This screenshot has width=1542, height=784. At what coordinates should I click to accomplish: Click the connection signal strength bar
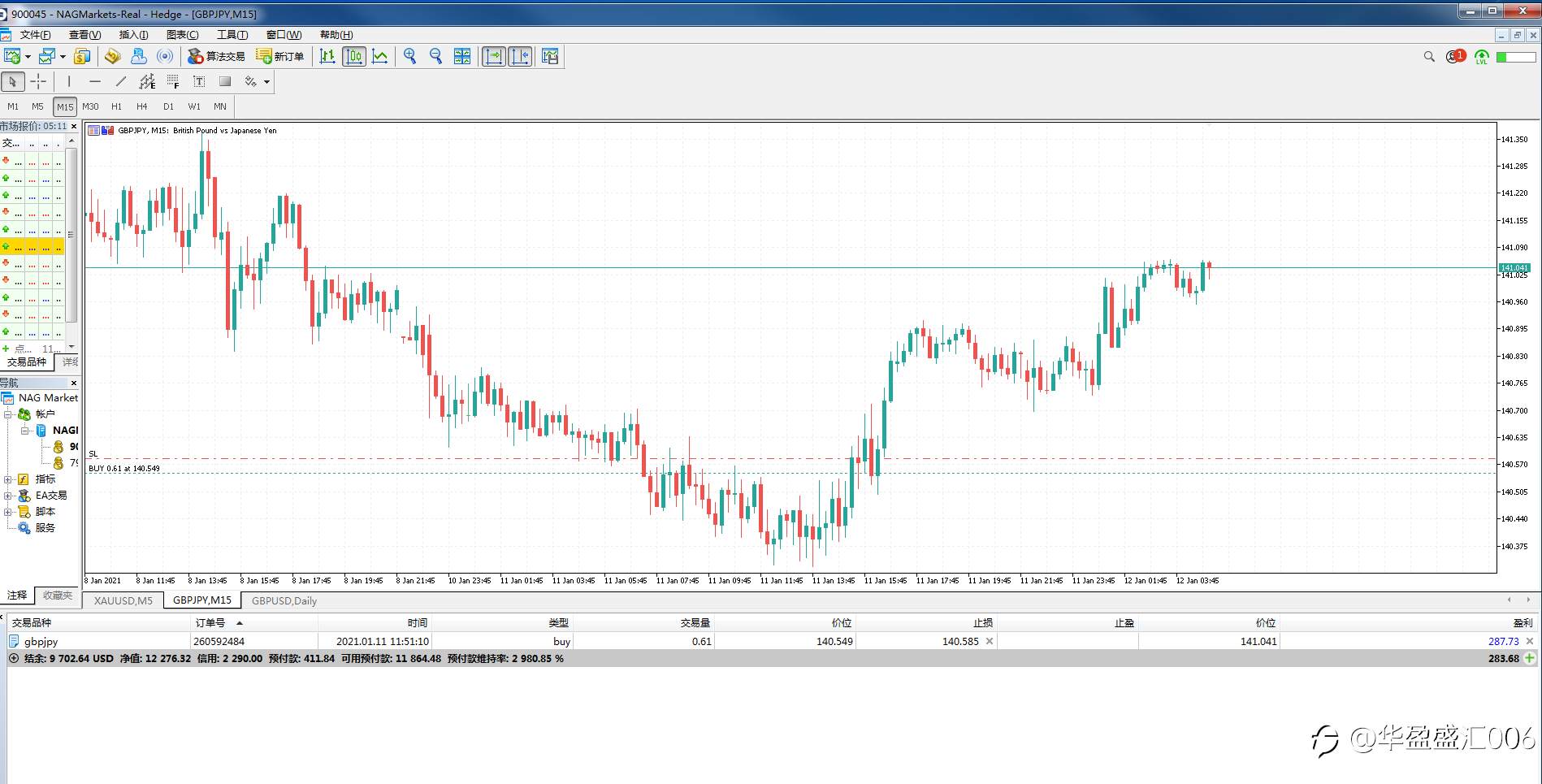click(1516, 57)
